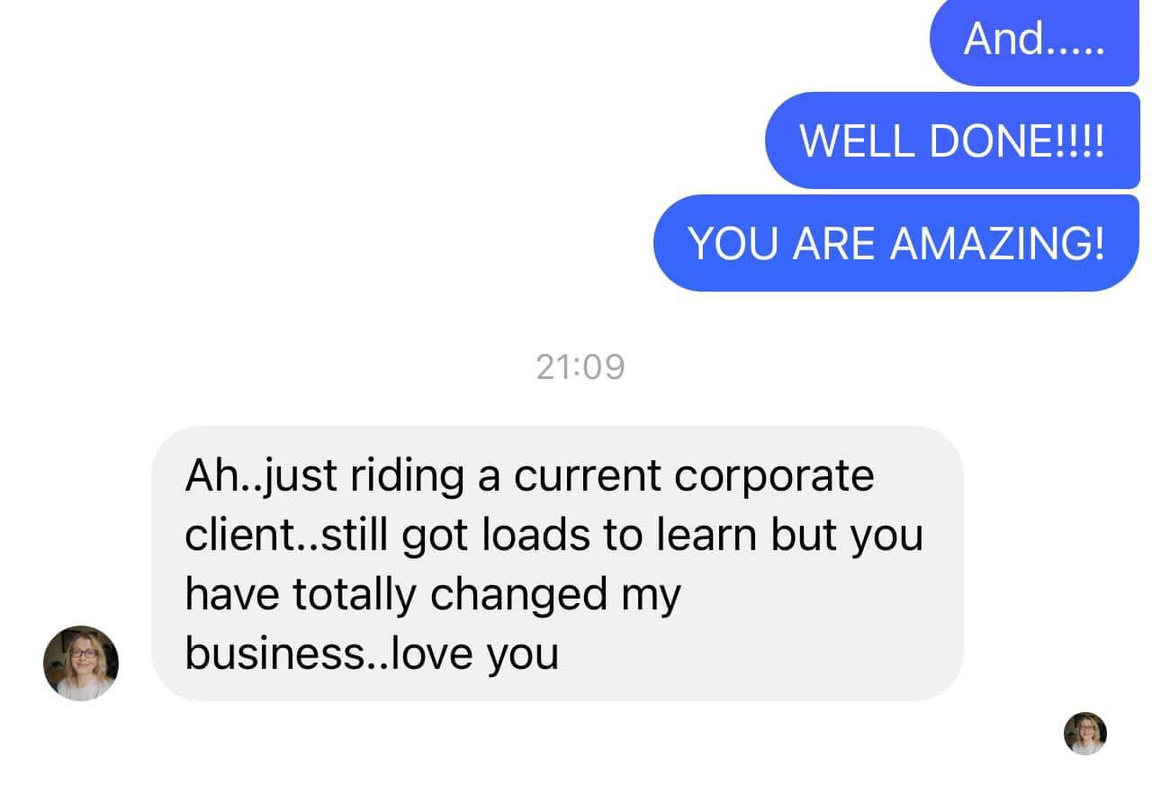This screenshot has height=785, width=1161.
Task: Click the word "corporate" in the reply
Action: (x=774, y=476)
